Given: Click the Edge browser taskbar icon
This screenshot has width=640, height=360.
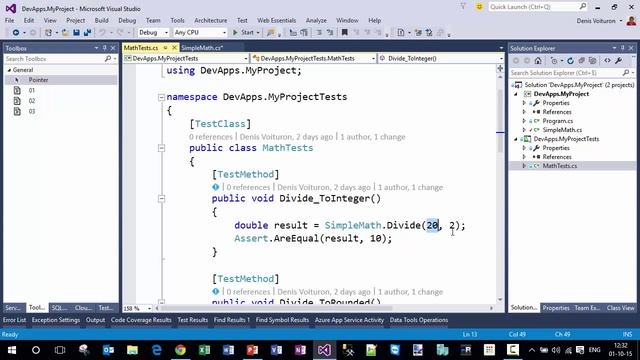Looking at the screenshot, I should [156, 350].
